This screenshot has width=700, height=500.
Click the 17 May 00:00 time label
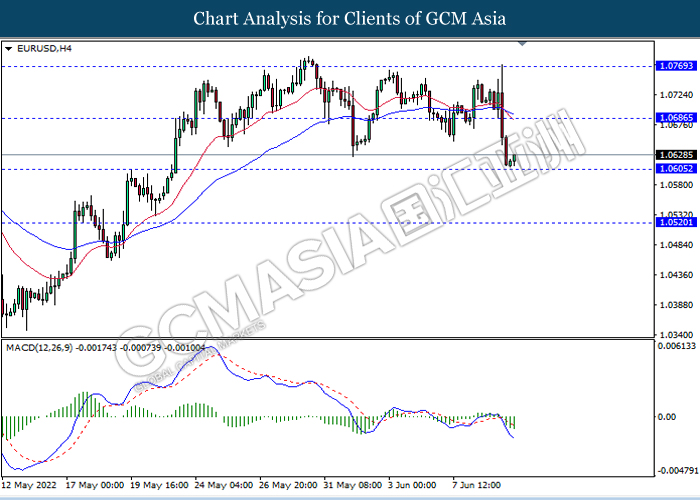tap(95, 485)
